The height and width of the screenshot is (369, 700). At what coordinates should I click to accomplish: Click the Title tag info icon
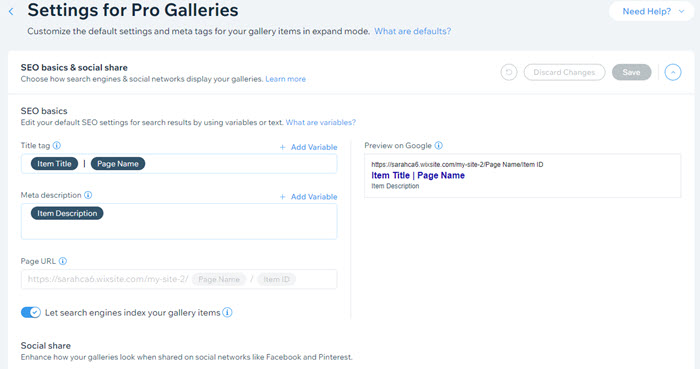pos(57,145)
